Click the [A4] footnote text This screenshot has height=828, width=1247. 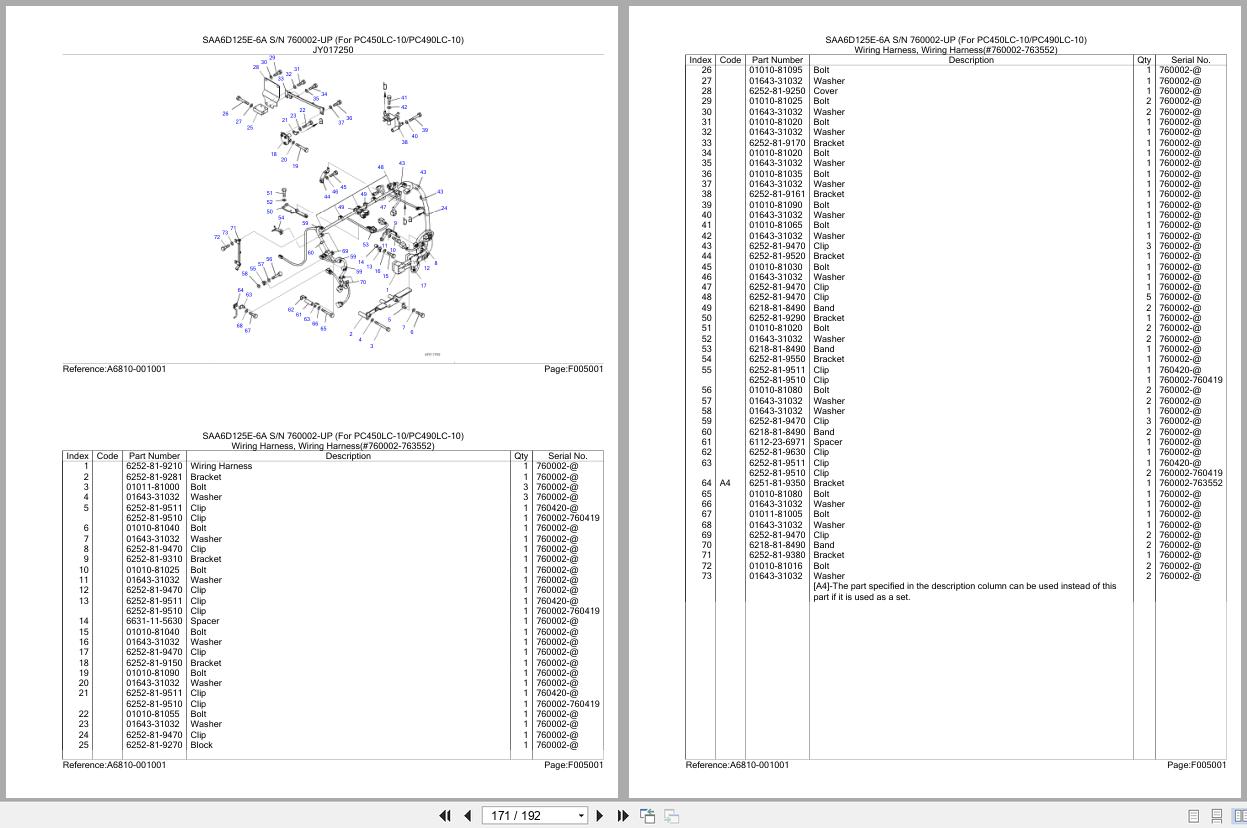pos(964,592)
